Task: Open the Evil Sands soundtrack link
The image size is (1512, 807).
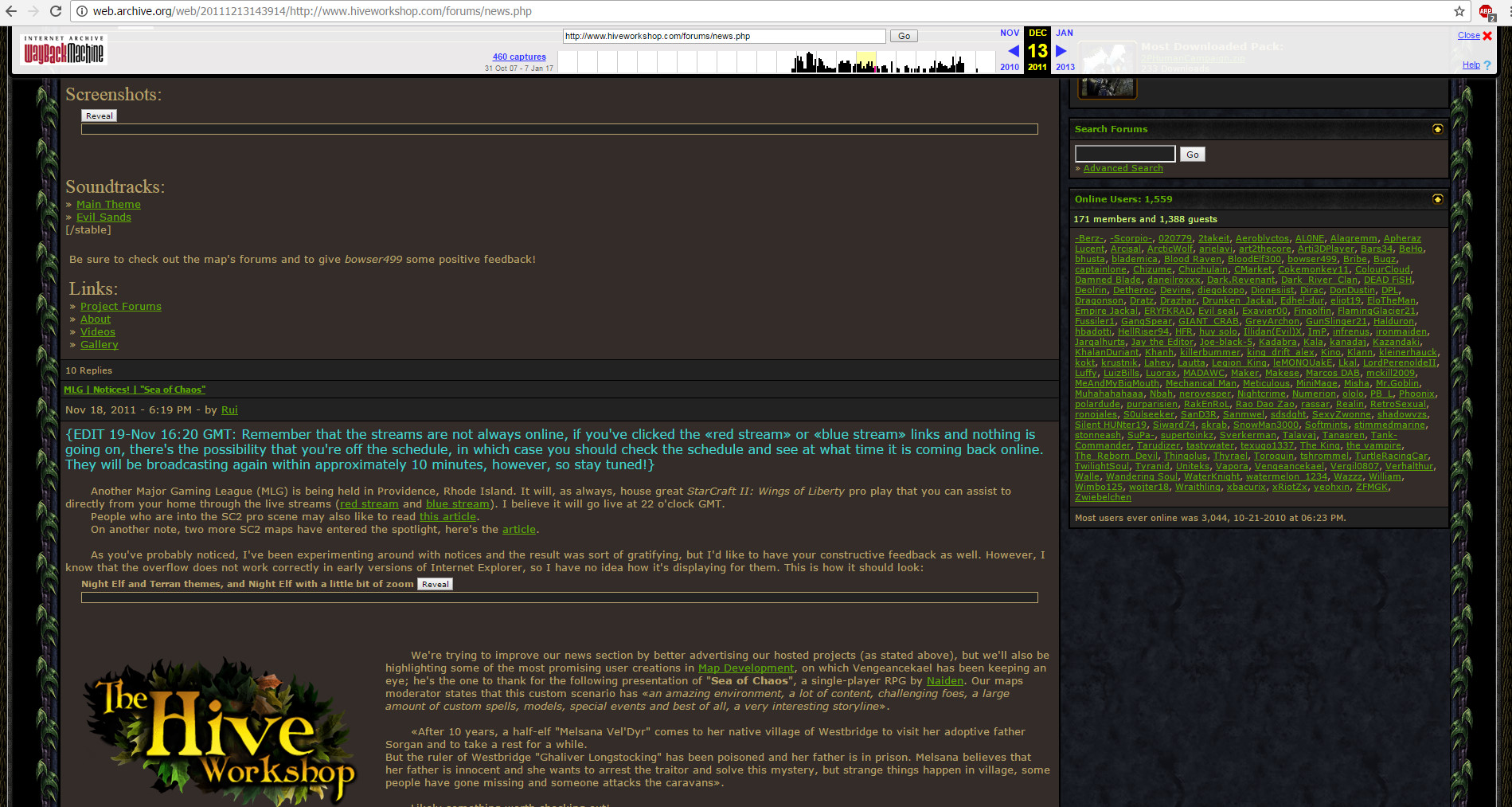Action: 104,217
